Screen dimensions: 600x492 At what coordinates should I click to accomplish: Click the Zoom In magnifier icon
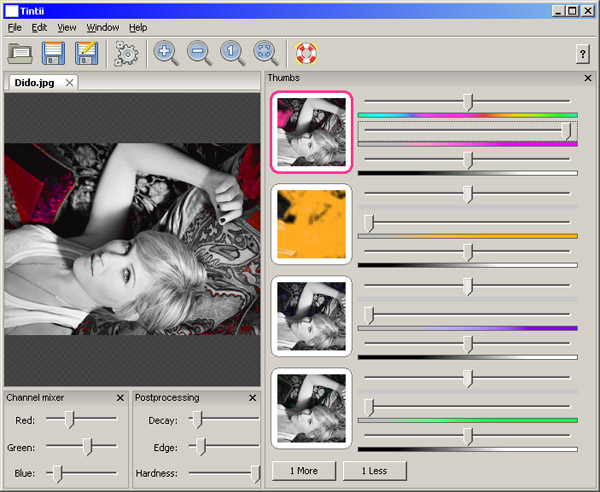pyautogui.click(x=165, y=54)
